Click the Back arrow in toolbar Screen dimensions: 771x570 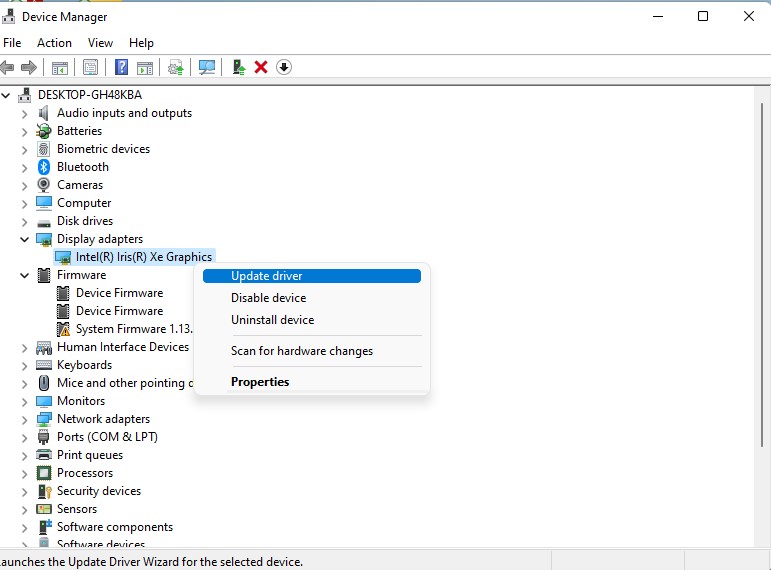(7, 67)
